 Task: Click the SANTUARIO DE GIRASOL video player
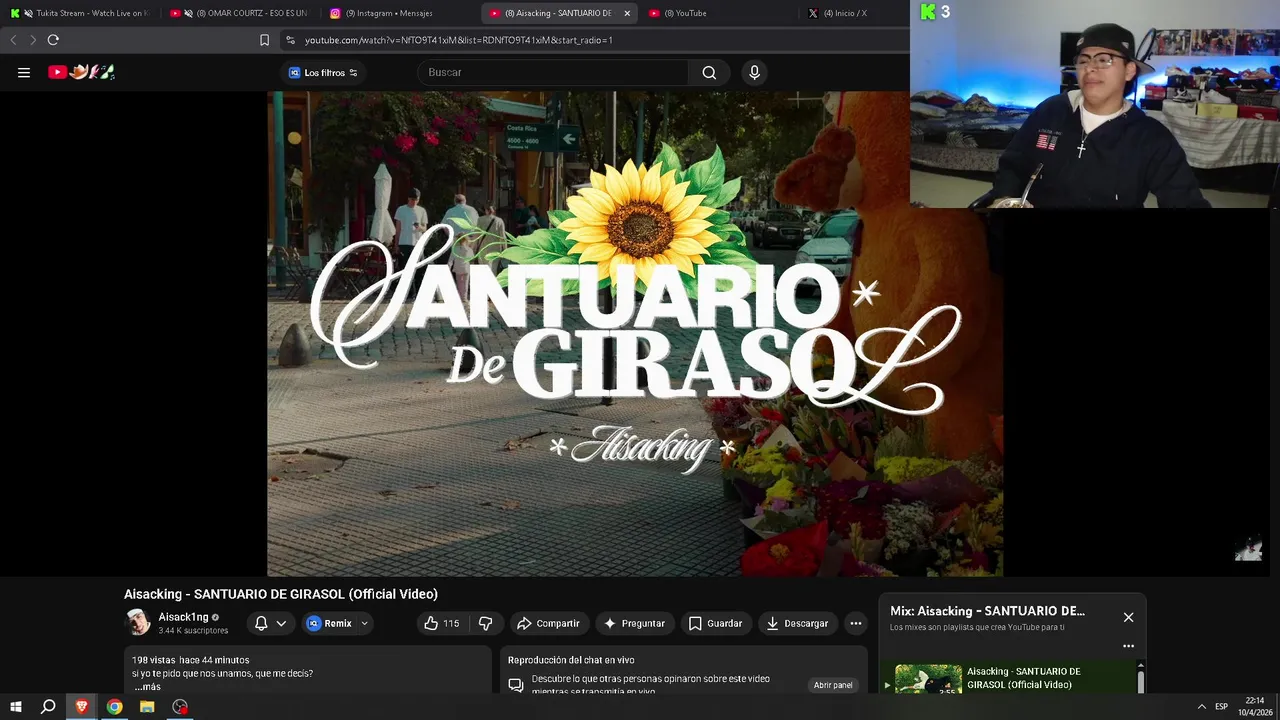(634, 334)
